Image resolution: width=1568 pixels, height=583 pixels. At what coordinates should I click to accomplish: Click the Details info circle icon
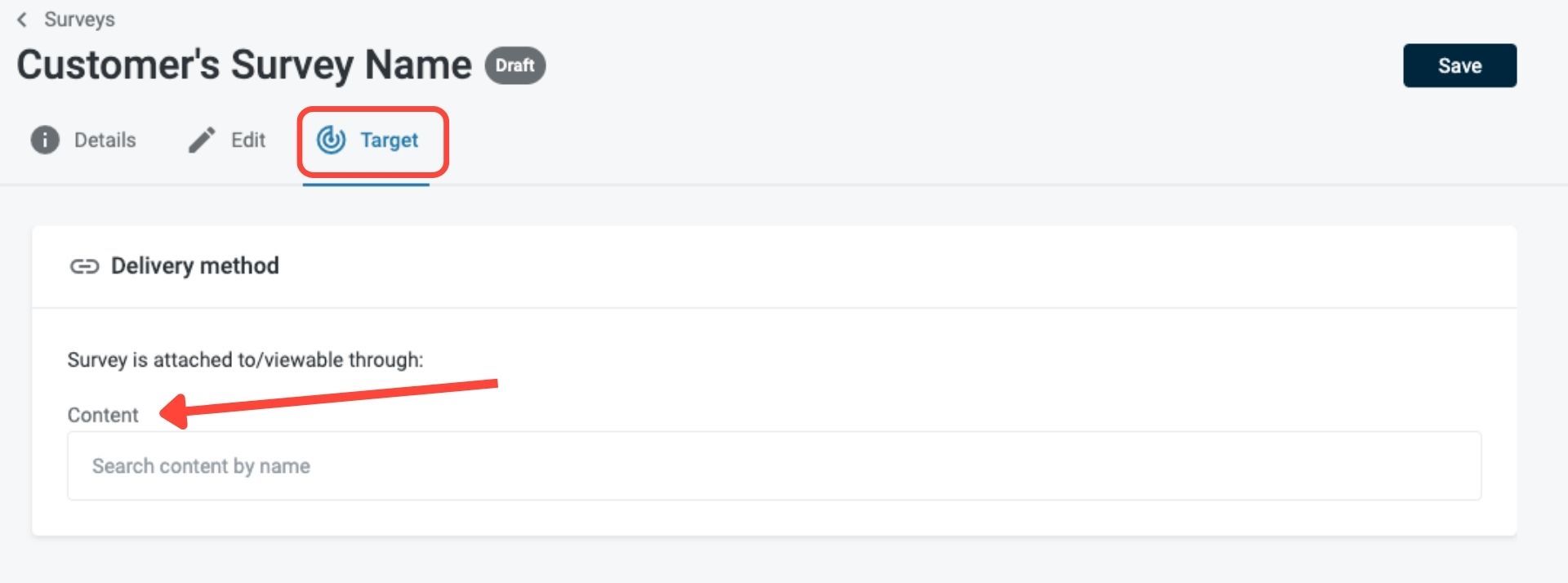pyautogui.click(x=45, y=140)
